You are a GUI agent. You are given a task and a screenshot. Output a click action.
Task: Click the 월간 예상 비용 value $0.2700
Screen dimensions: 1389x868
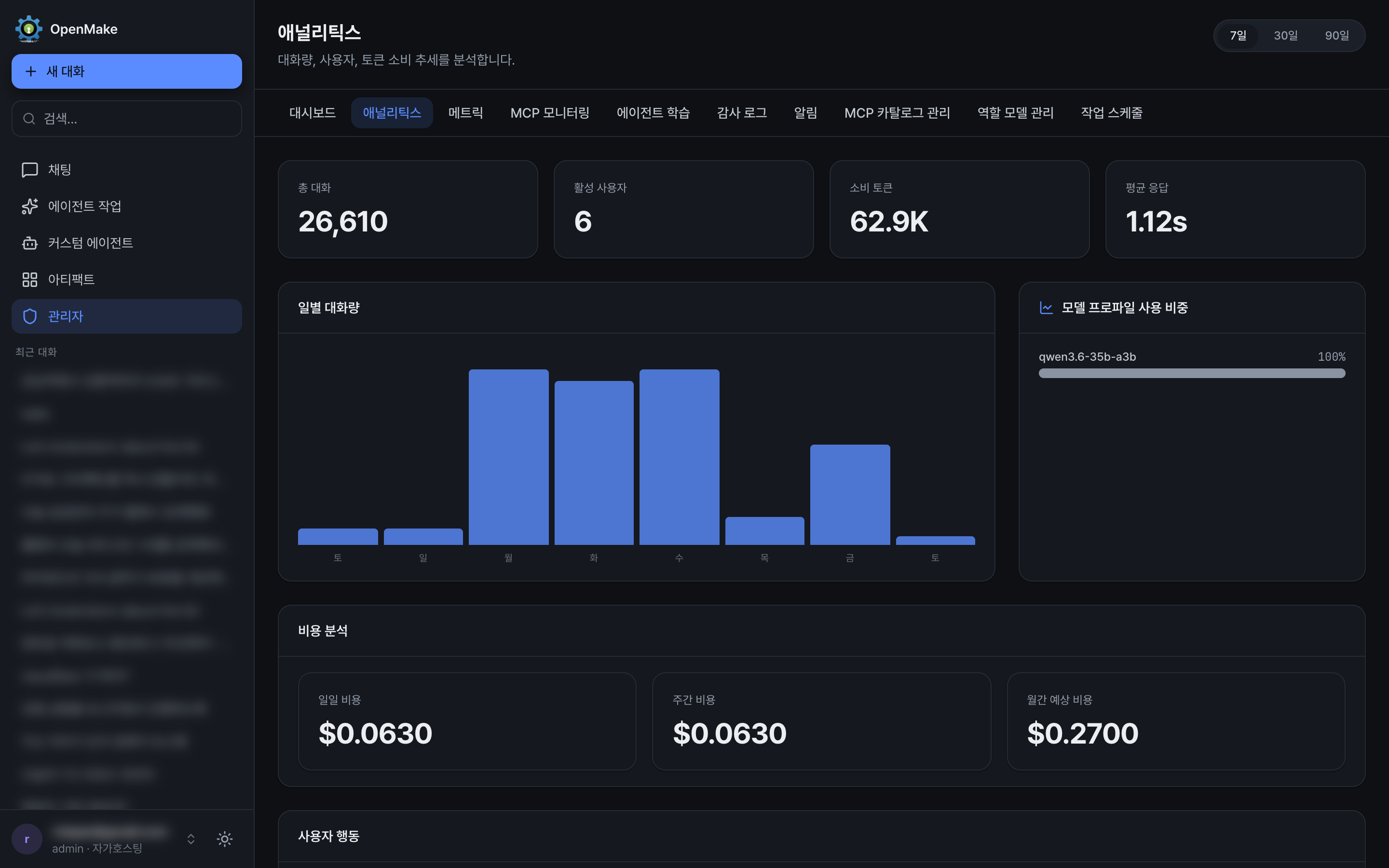tap(1082, 733)
